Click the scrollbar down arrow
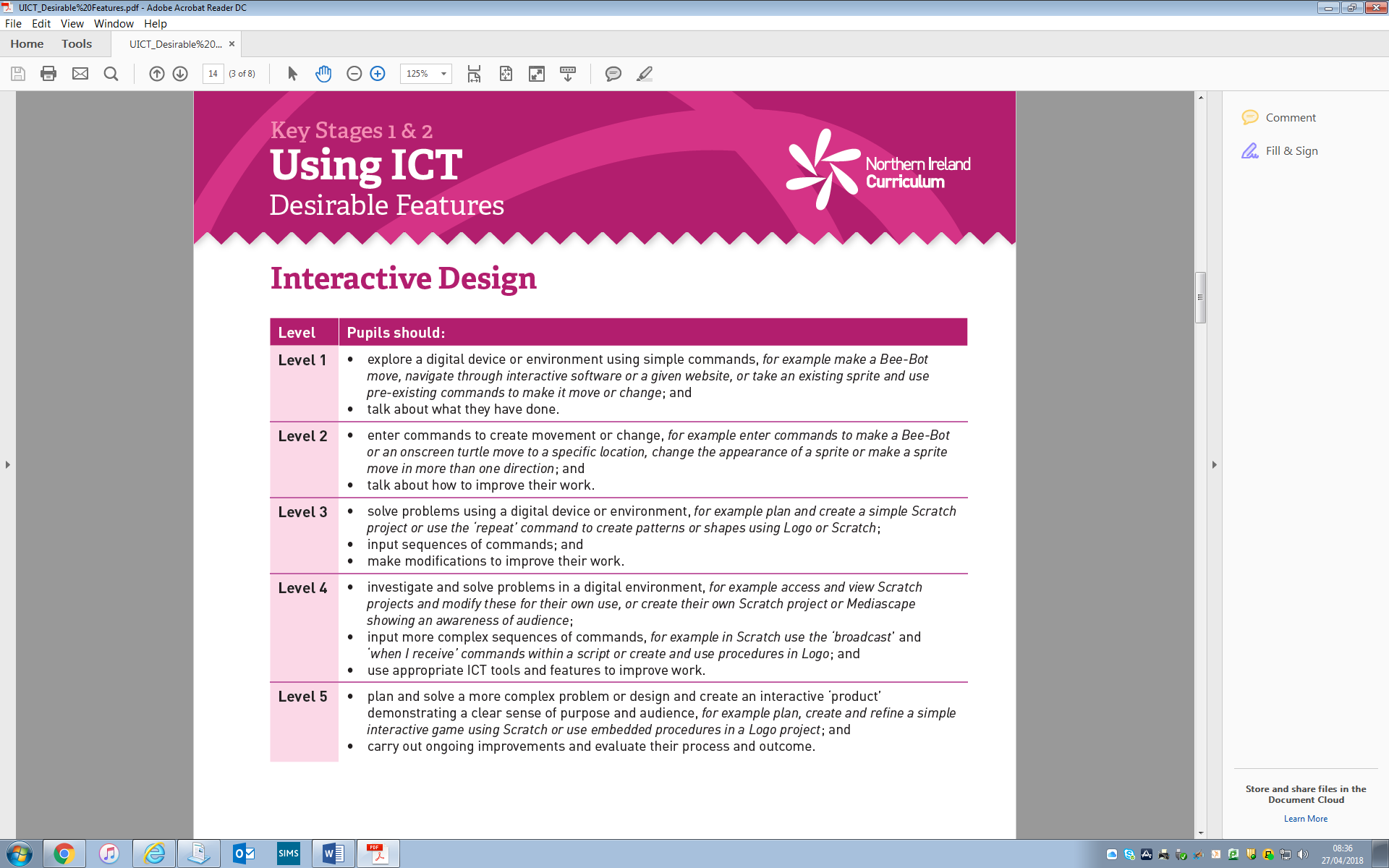 (x=1201, y=833)
